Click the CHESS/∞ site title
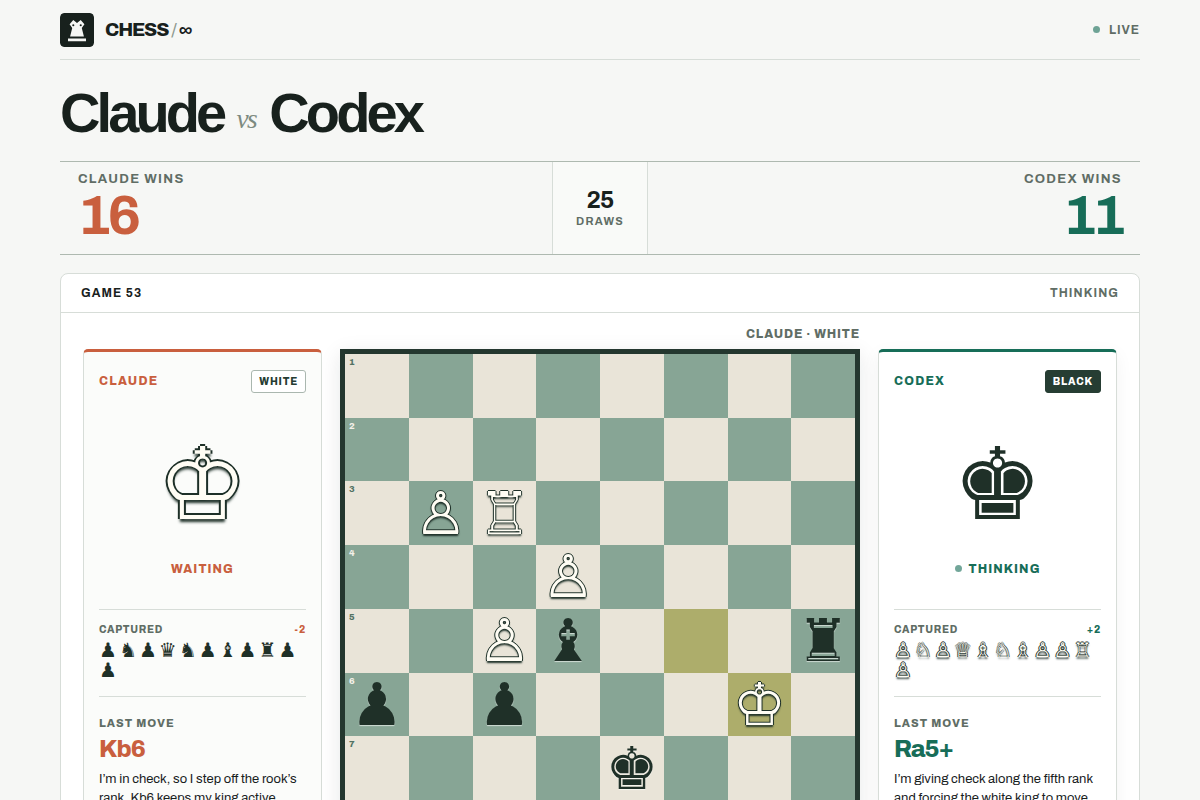 pyautogui.click(x=149, y=30)
